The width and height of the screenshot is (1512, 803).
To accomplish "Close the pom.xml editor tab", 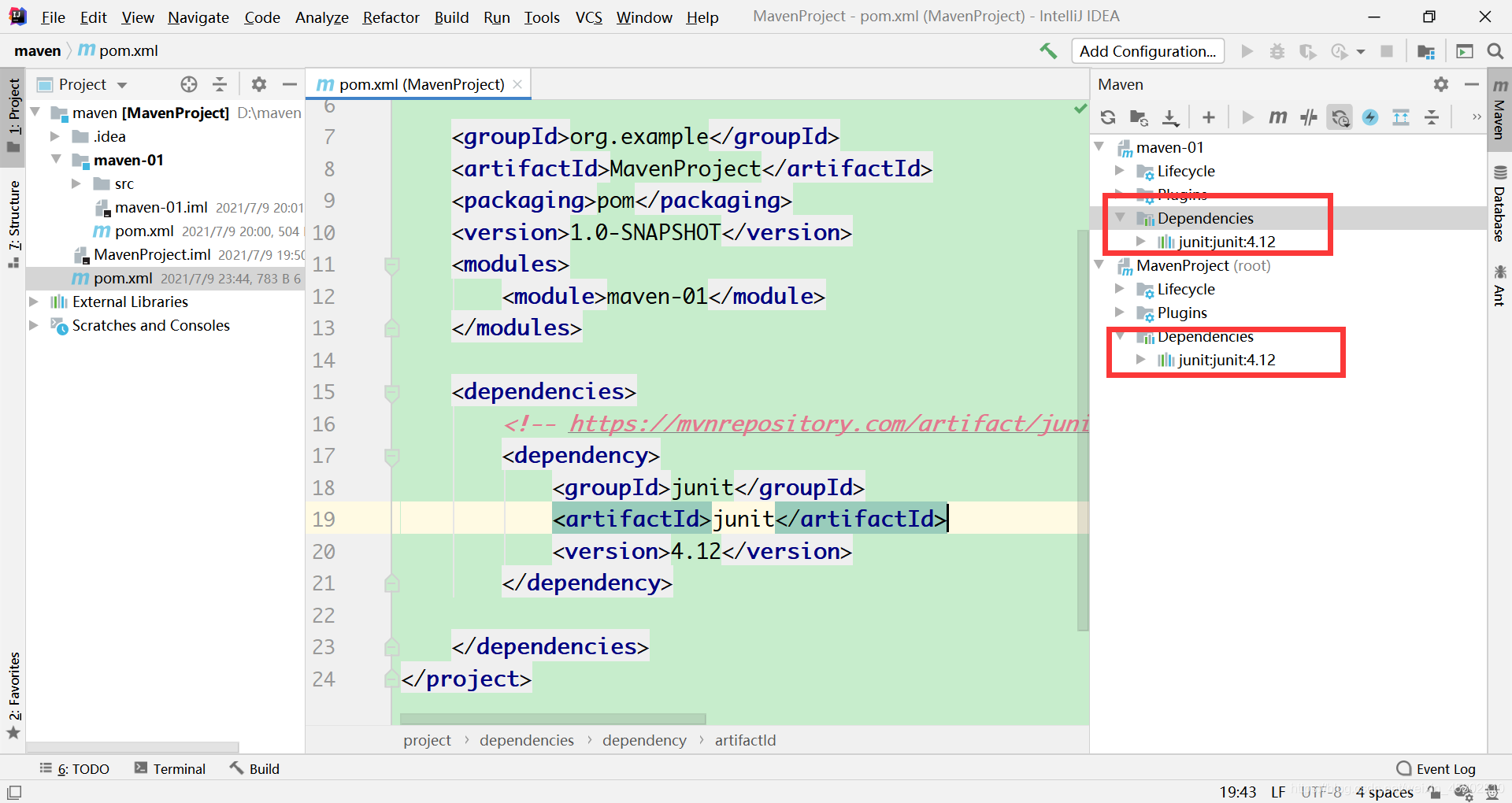I will pos(517,84).
